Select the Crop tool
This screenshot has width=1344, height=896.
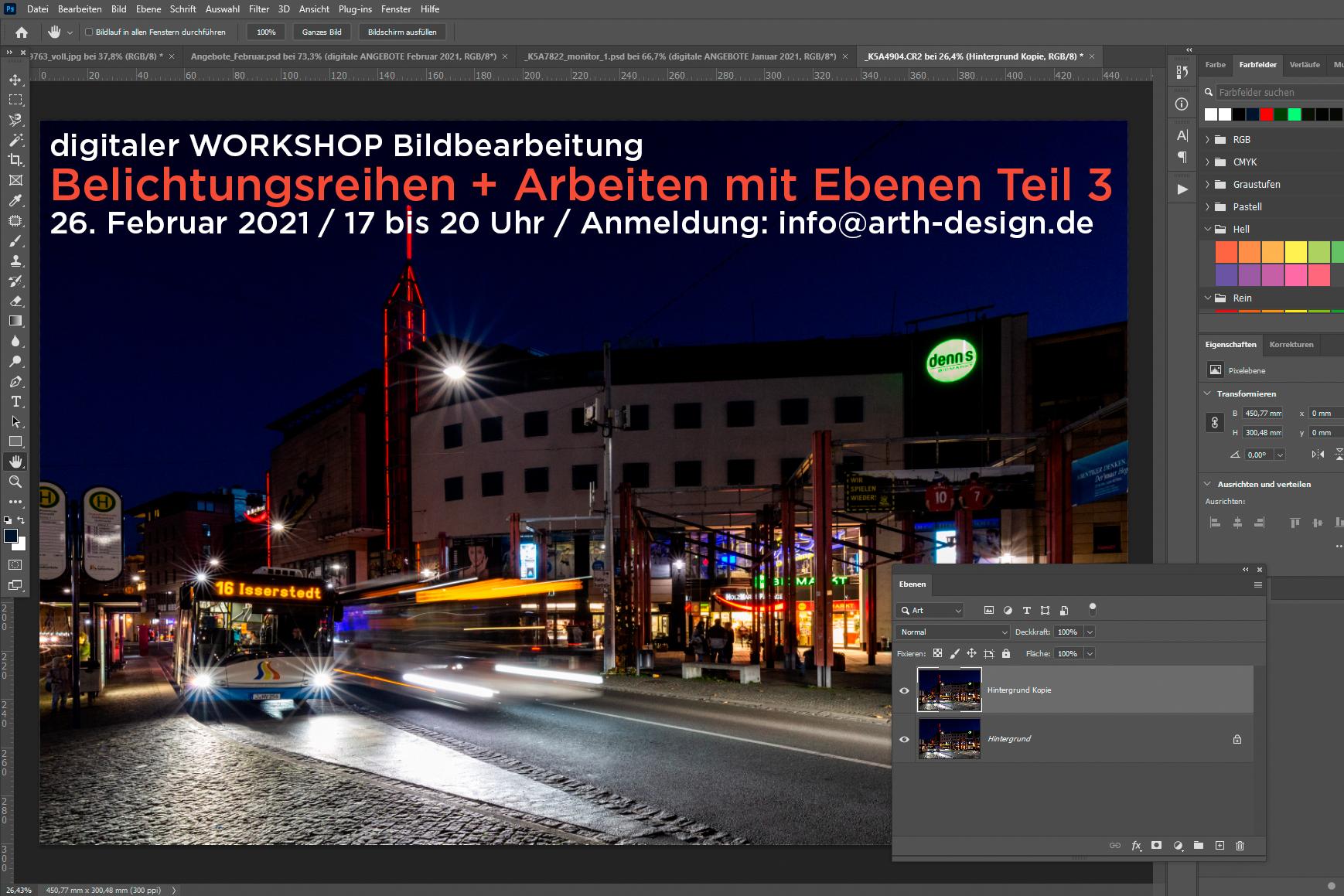pos(15,160)
